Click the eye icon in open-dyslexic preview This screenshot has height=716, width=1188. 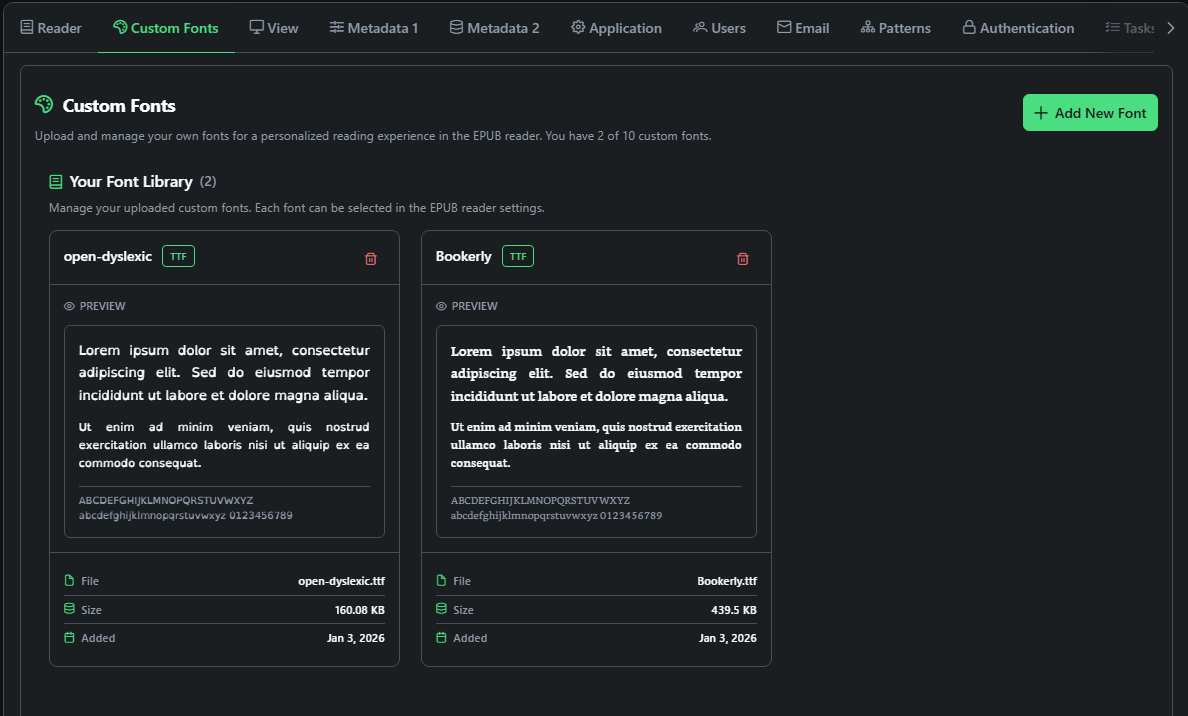tap(70, 306)
